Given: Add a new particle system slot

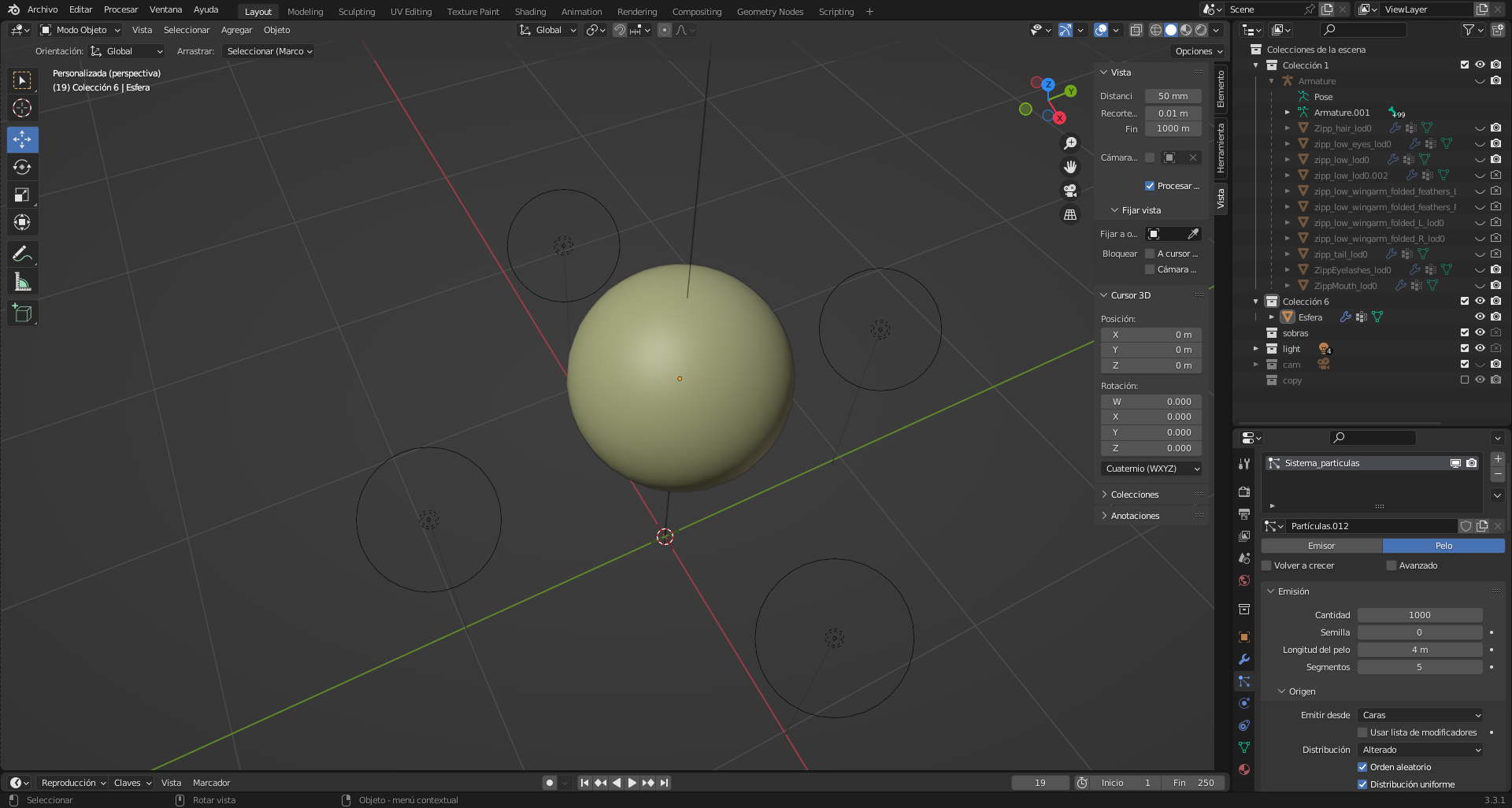Looking at the screenshot, I should 1498,458.
